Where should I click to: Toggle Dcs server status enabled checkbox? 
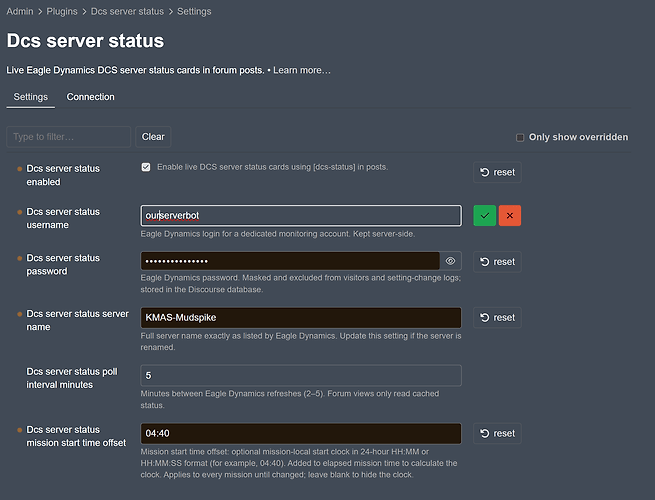click(x=146, y=167)
